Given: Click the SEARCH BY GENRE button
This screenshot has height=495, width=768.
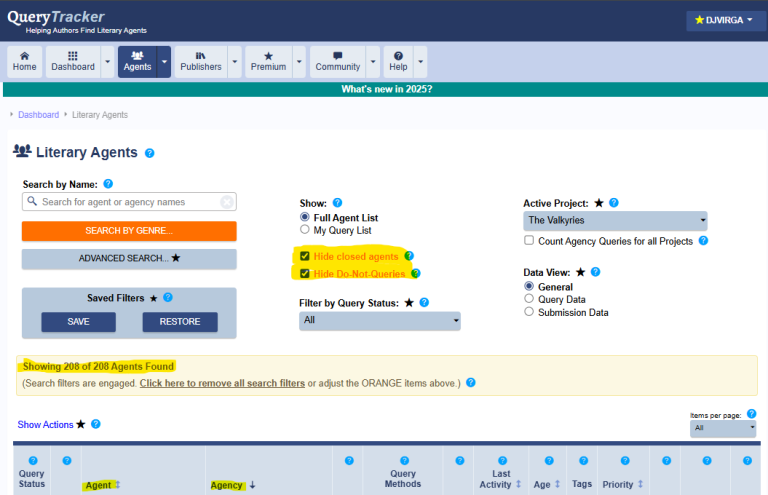Looking at the screenshot, I should pos(129,231).
